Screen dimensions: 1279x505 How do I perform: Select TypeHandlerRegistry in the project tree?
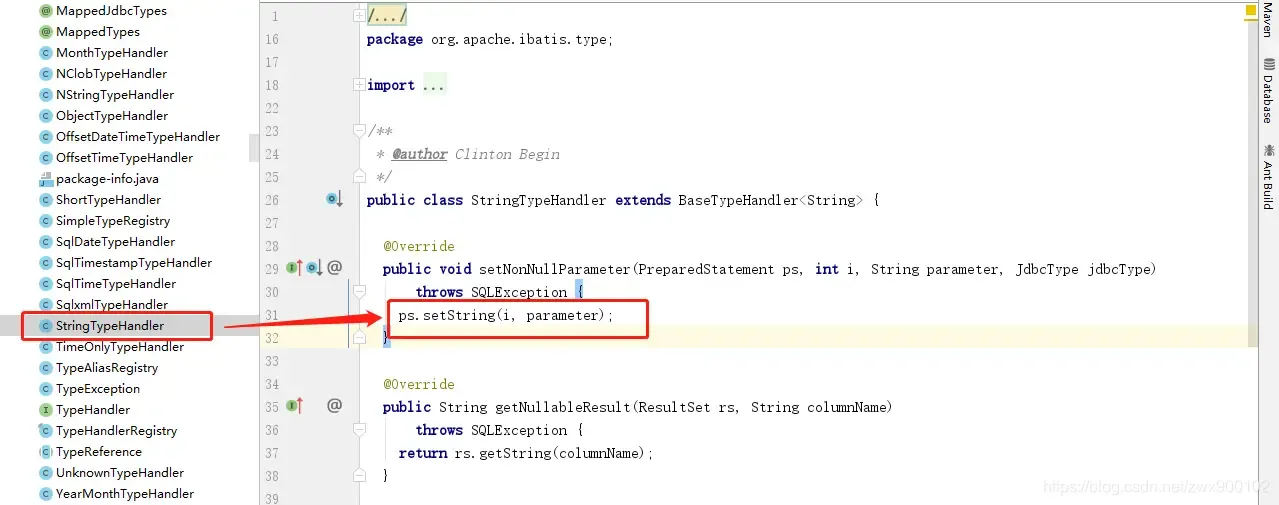(116, 431)
